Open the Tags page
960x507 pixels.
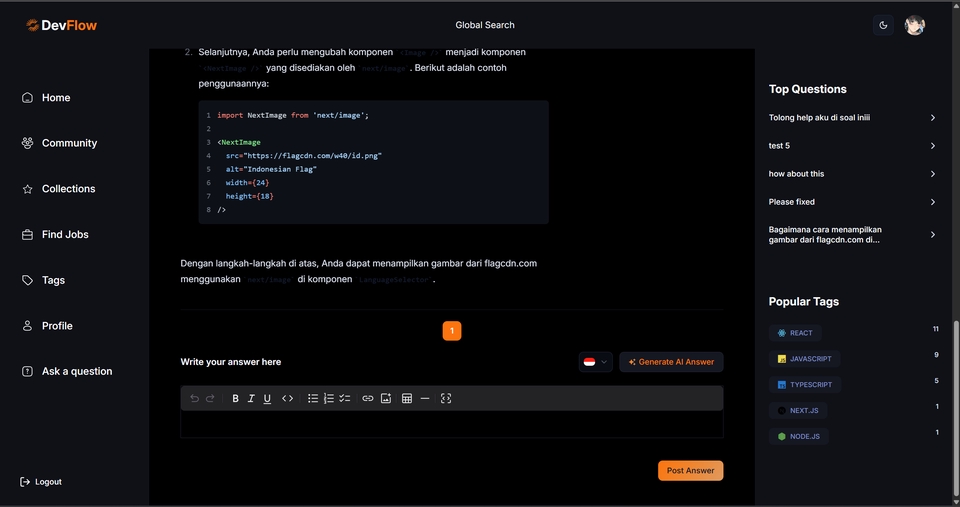(x=43, y=280)
